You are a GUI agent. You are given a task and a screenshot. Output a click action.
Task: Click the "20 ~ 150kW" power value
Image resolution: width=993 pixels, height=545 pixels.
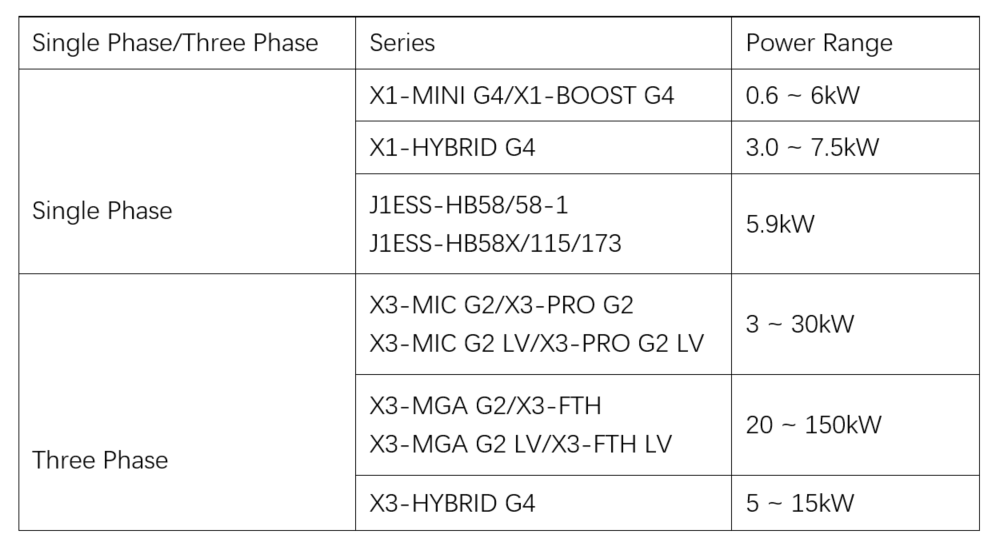click(813, 424)
